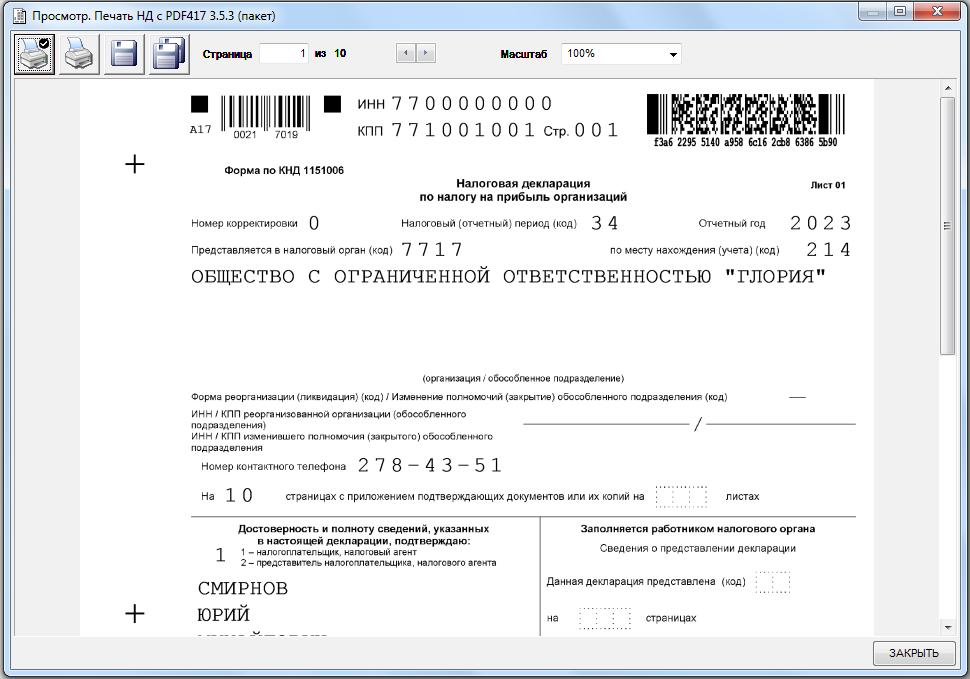Click the plain printer icon

pos(80,54)
